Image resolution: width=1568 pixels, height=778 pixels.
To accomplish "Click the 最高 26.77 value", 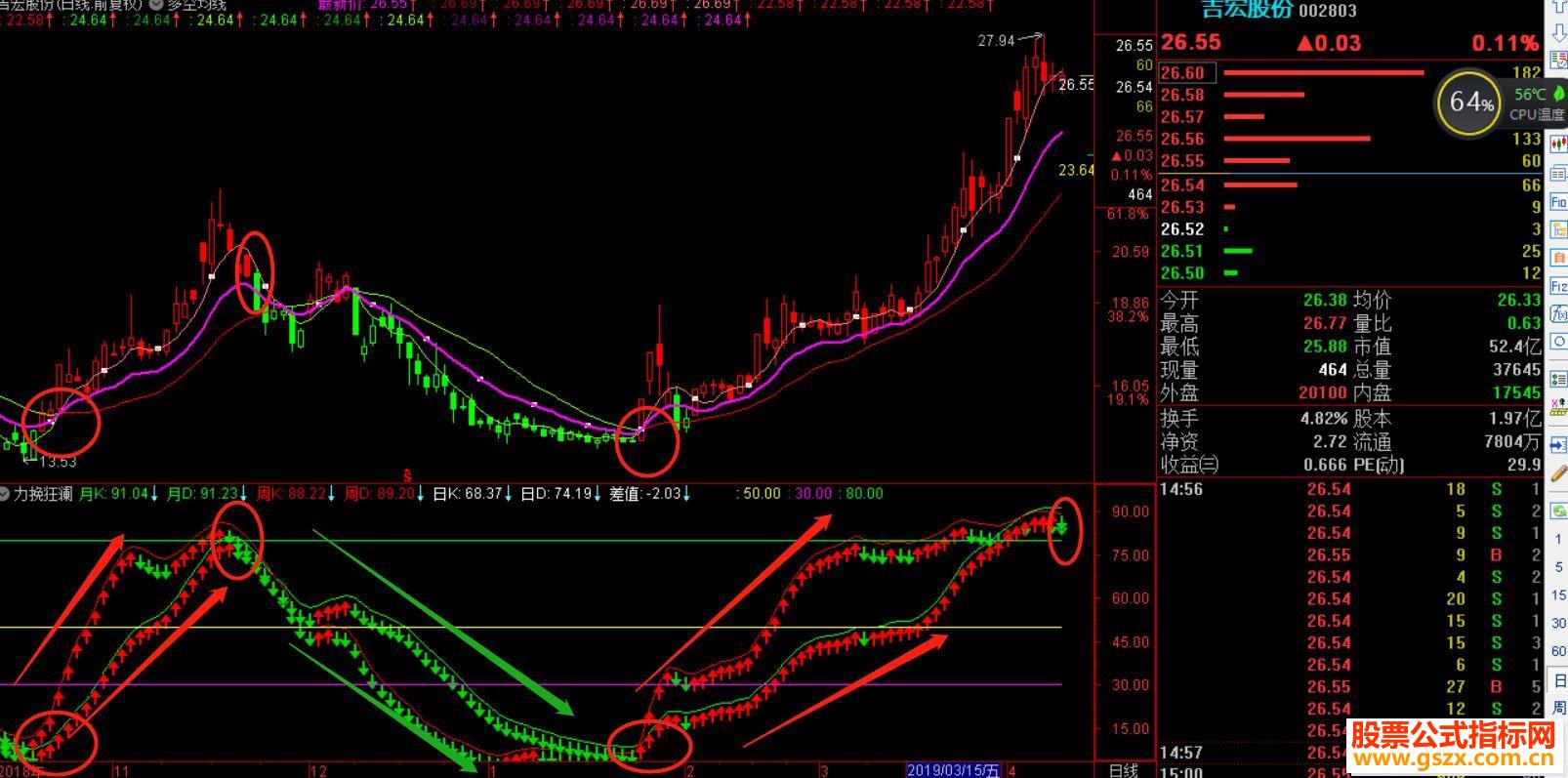I will (1325, 323).
